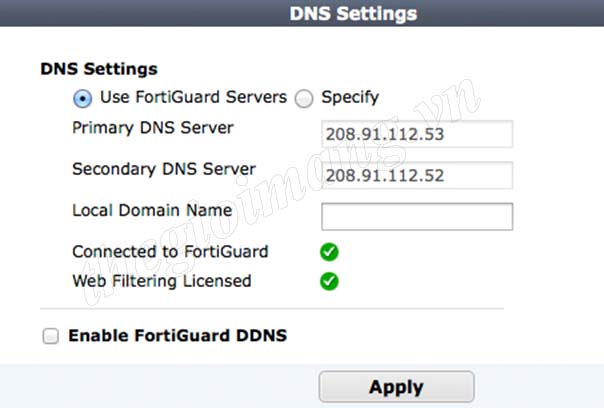The image size is (604, 408).
Task: Click the Connected to FortiGuard status label
Action: 170,252
